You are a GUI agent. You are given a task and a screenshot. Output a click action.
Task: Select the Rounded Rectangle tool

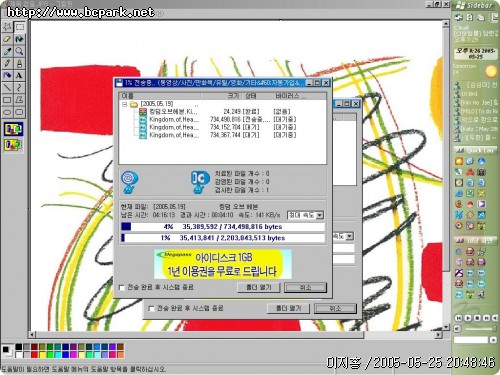(19, 112)
